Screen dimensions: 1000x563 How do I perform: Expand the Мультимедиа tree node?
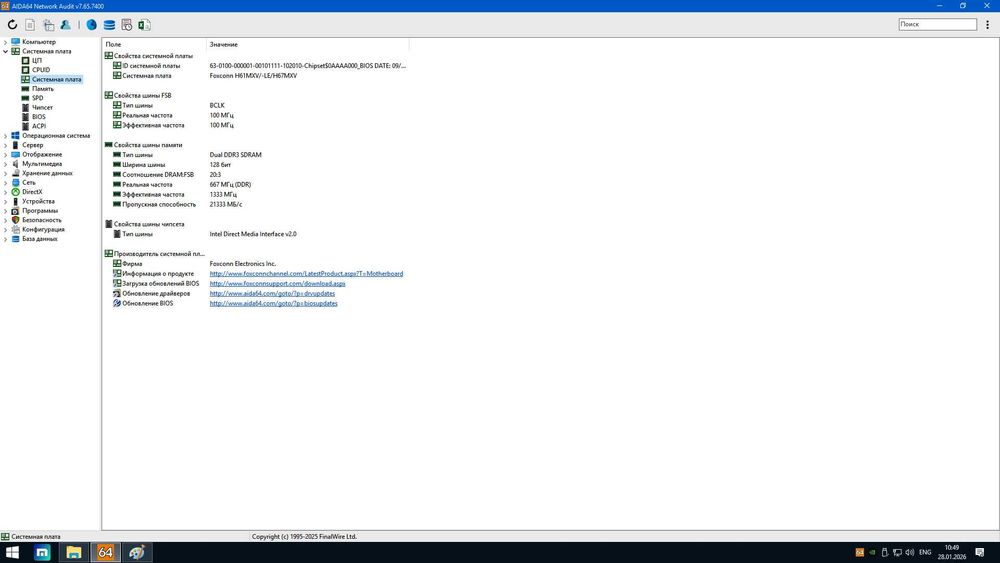6,164
